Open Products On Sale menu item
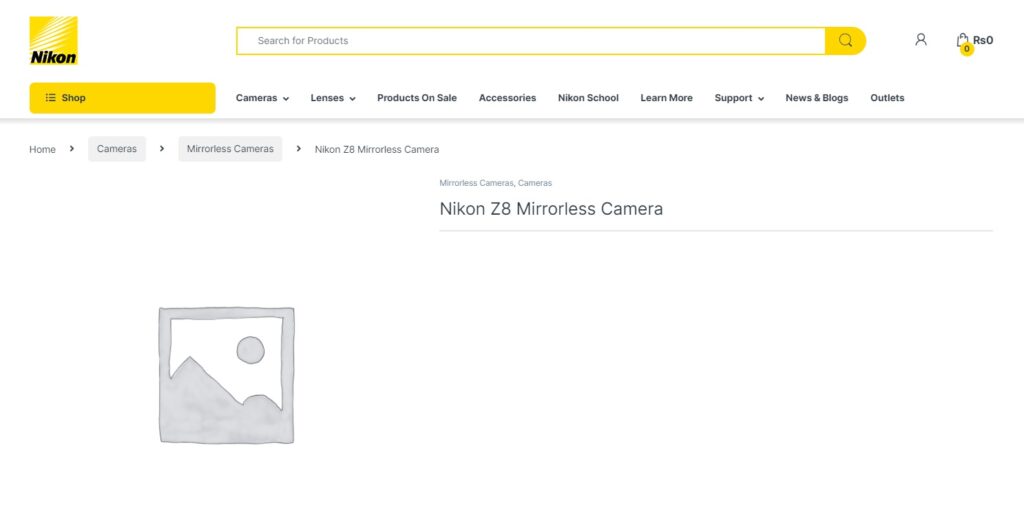 click(x=417, y=98)
